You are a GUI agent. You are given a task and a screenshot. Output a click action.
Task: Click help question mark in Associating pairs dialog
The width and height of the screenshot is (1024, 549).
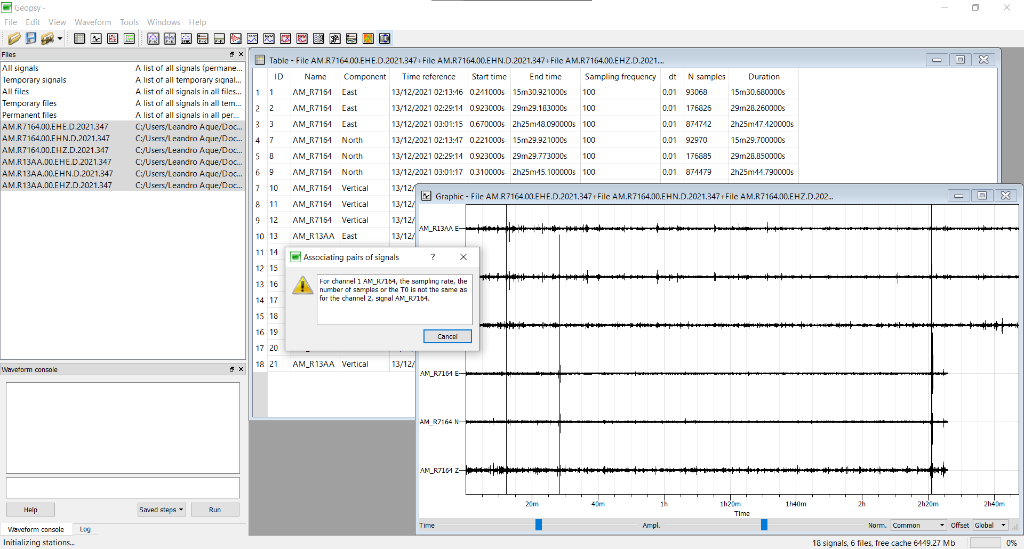click(433, 257)
